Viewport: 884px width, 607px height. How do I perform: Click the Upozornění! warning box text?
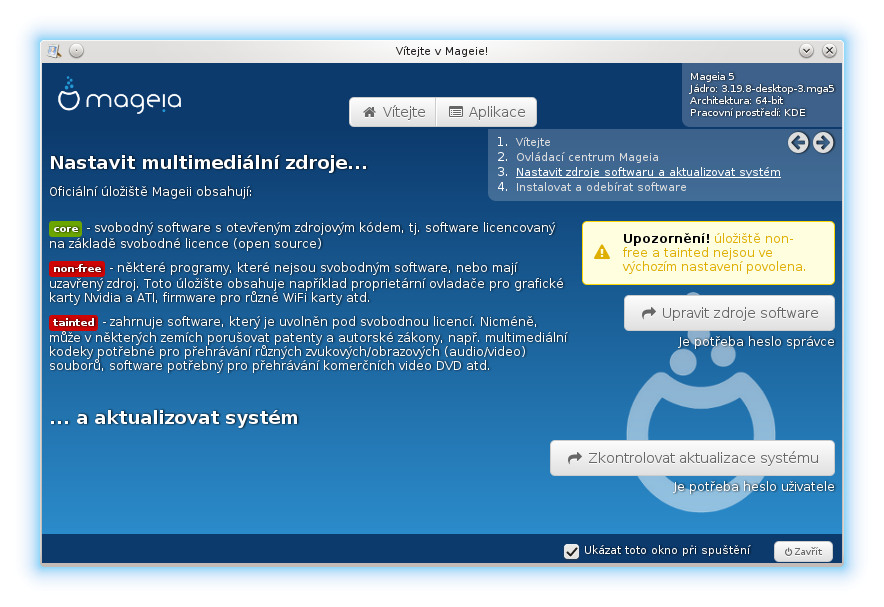coord(714,252)
